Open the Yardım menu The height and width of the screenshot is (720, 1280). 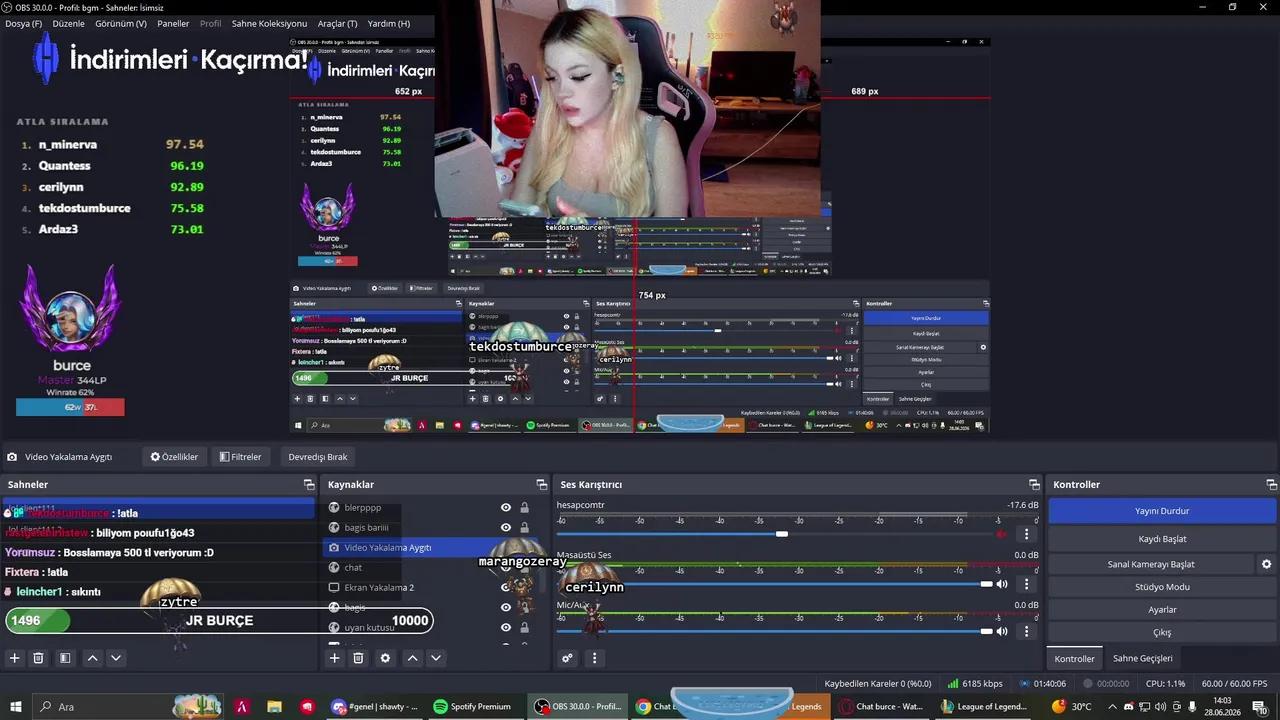click(x=388, y=23)
